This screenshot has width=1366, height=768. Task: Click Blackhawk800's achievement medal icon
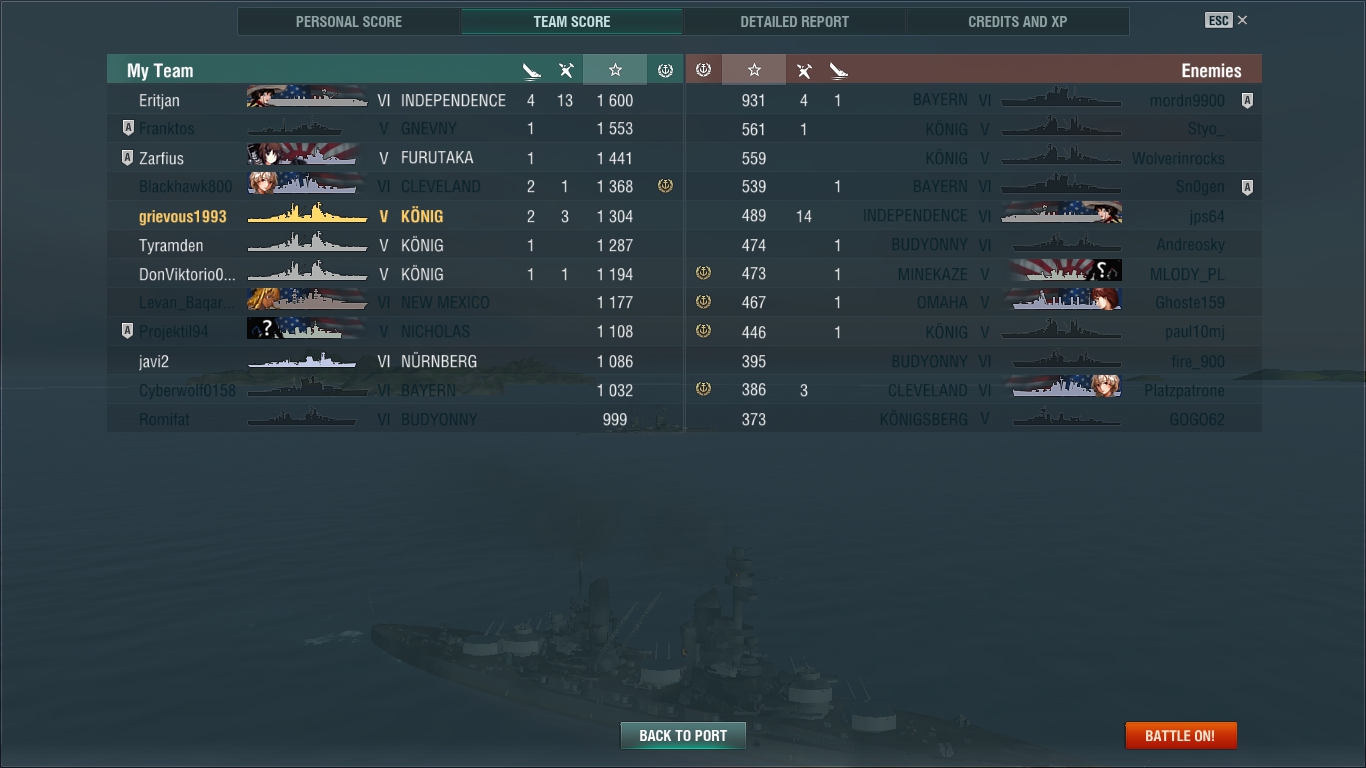coord(665,186)
